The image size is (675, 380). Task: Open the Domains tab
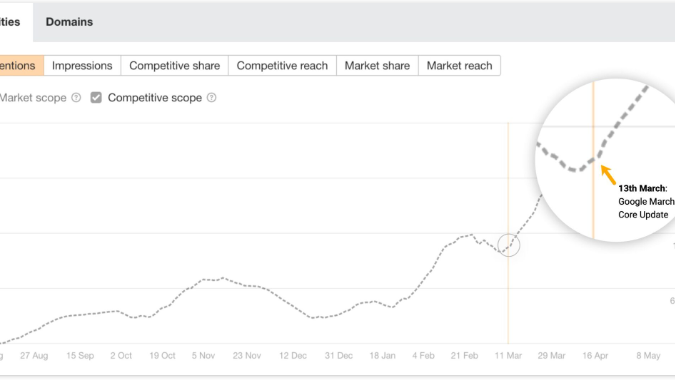[69, 22]
